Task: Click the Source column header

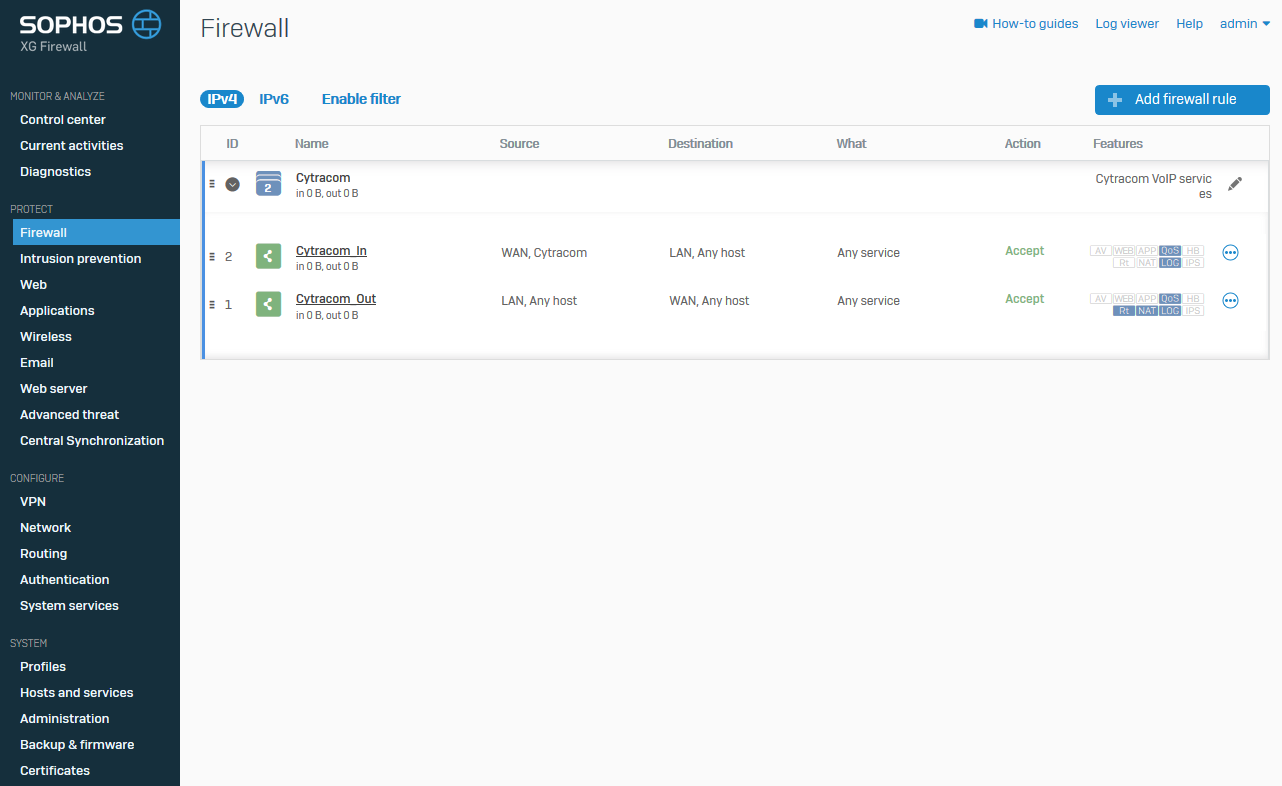Action: point(519,144)
